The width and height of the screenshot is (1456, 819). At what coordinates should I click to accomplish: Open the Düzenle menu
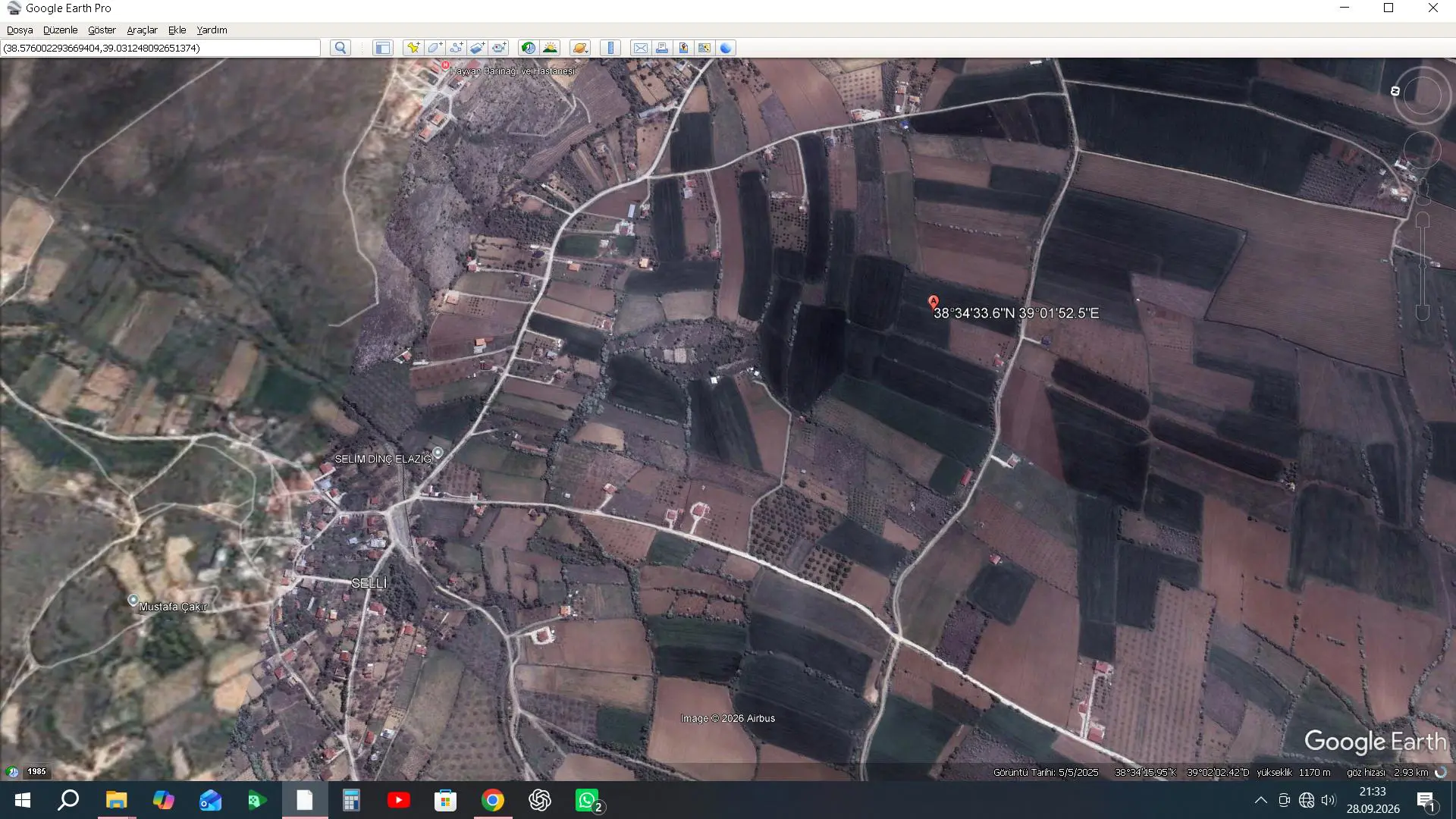coord(60,30)
